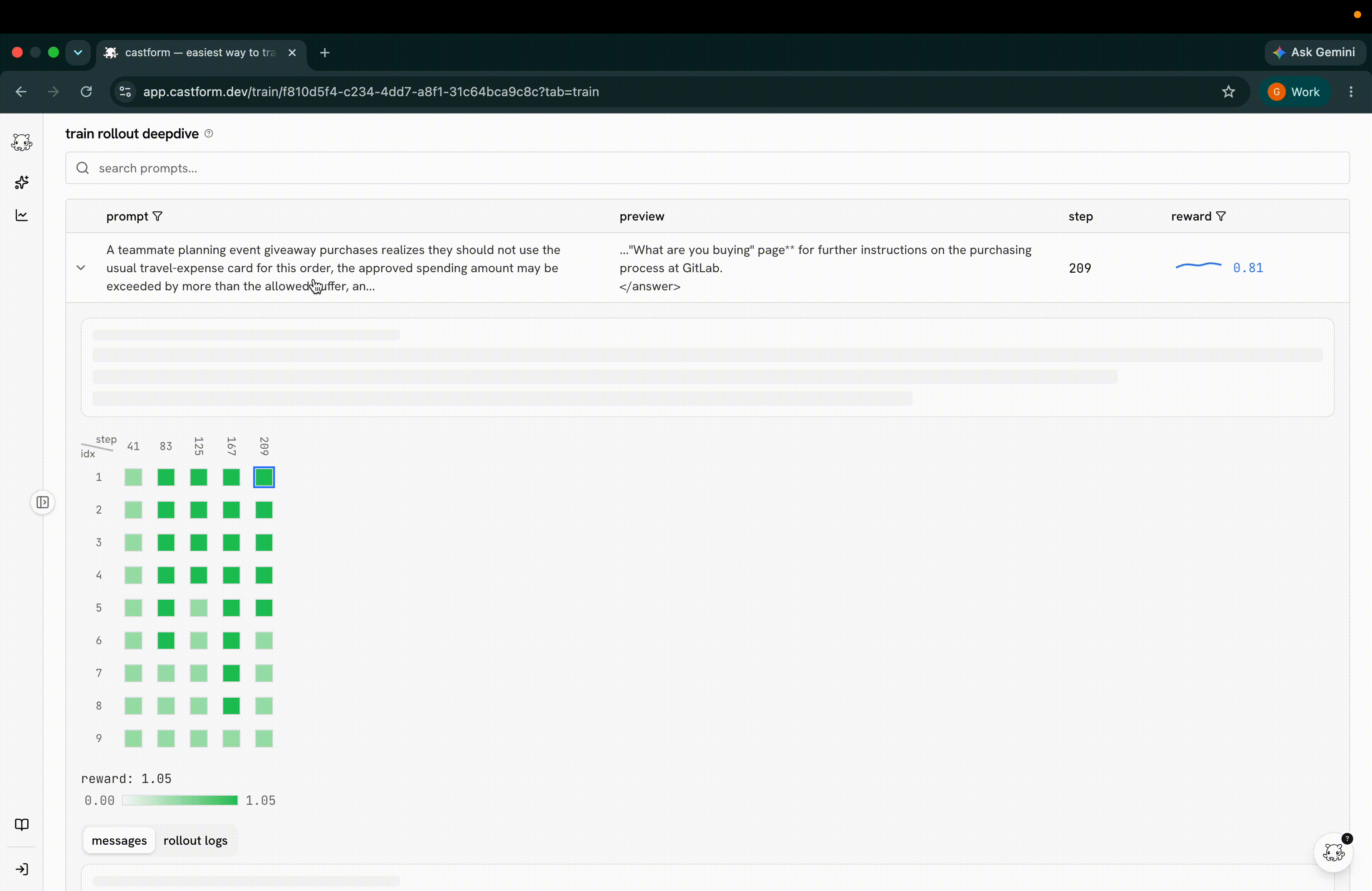Click the filter funnel beside the reward header

1221,216
